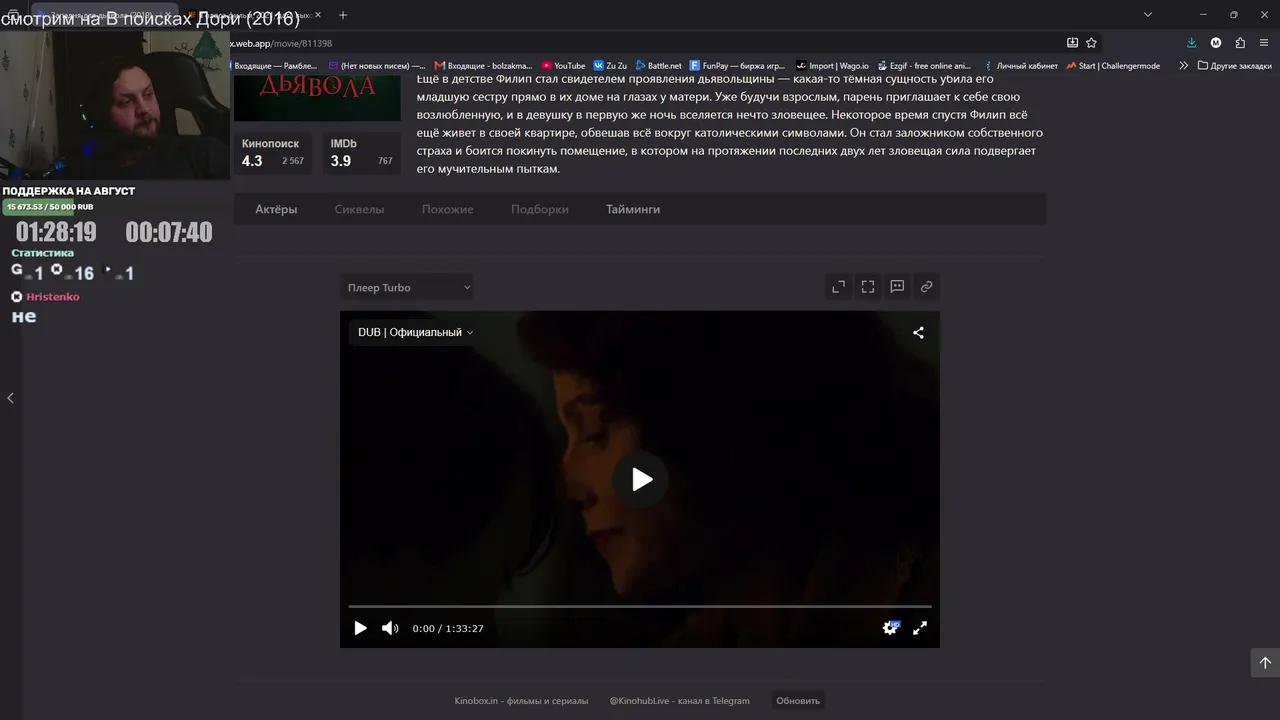The width and height of the screenshot is (1280, 720).
Task: Click the browser address bar URL
Action: (281, 43)
